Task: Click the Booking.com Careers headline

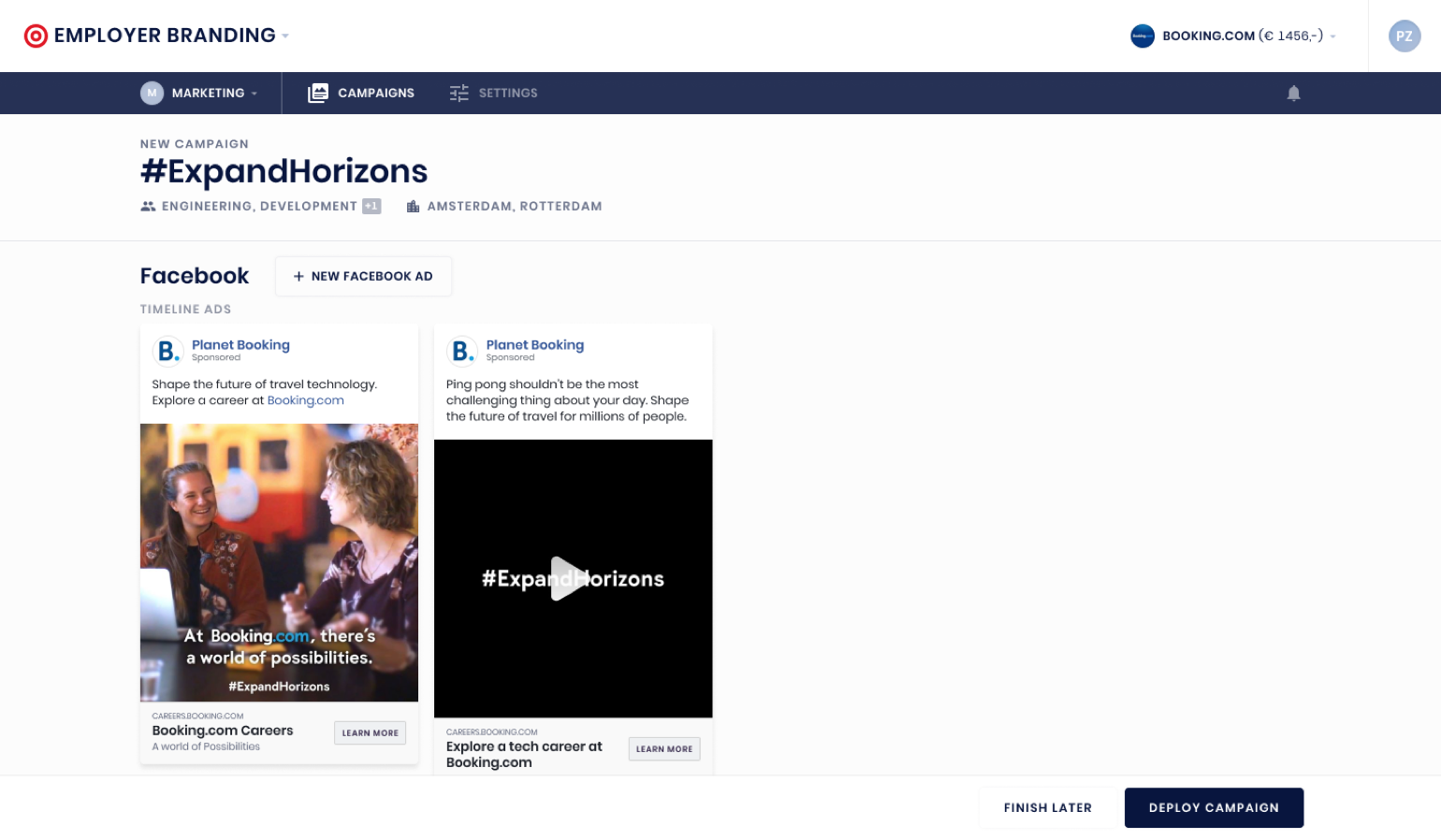Action: click(x=223, y=731)
